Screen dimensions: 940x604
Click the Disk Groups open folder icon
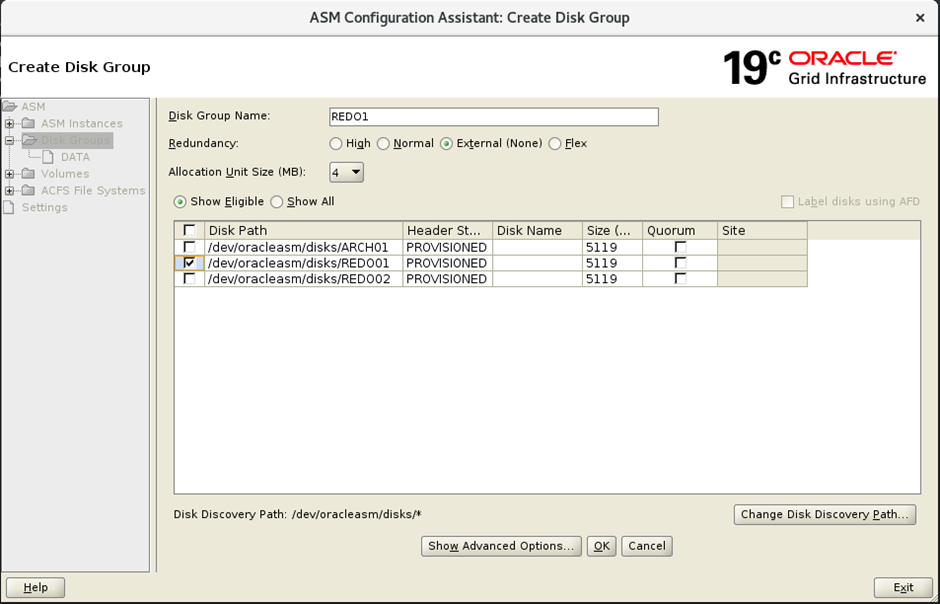[29, 140]
